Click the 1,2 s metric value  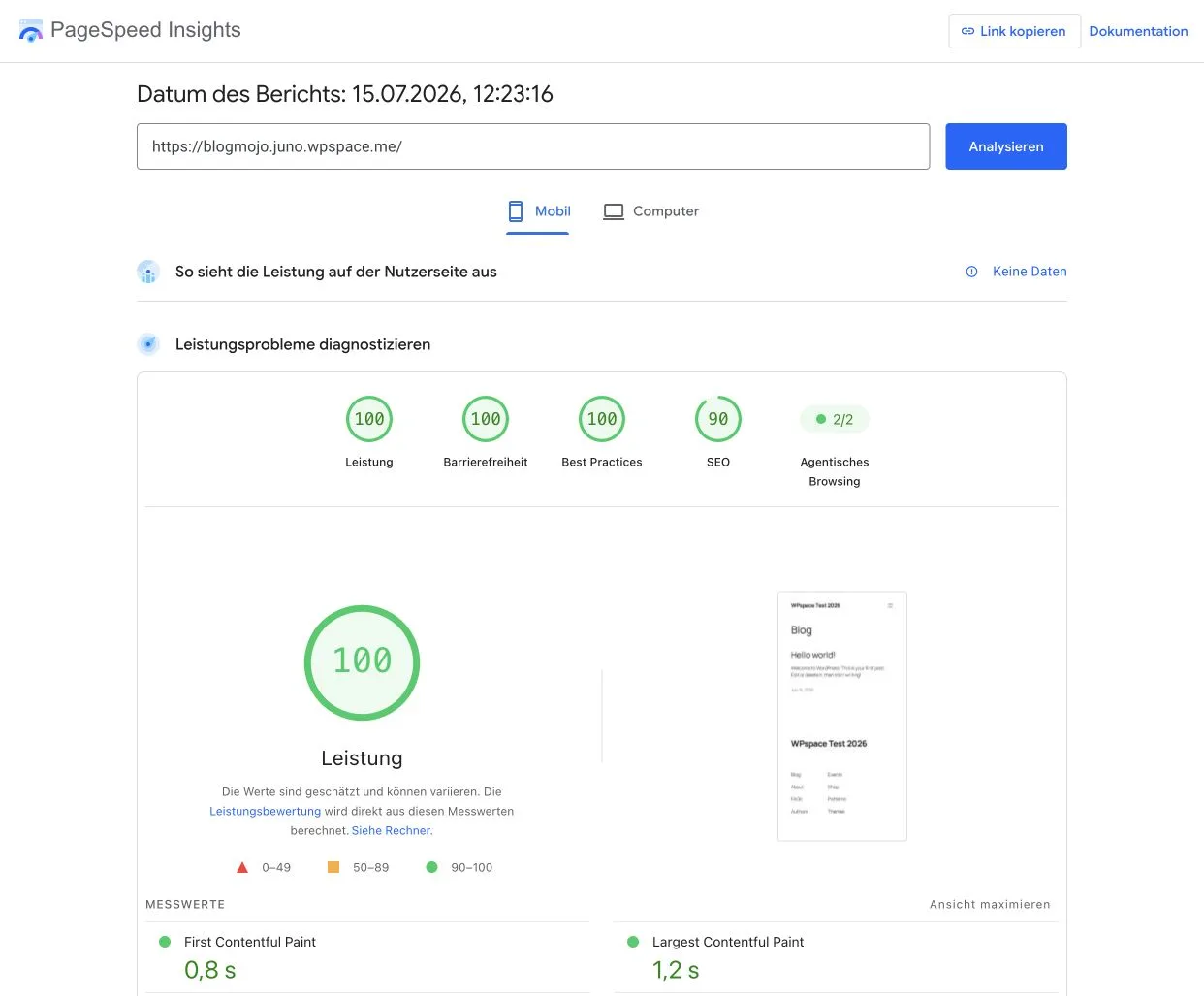(x=676, y=970)
